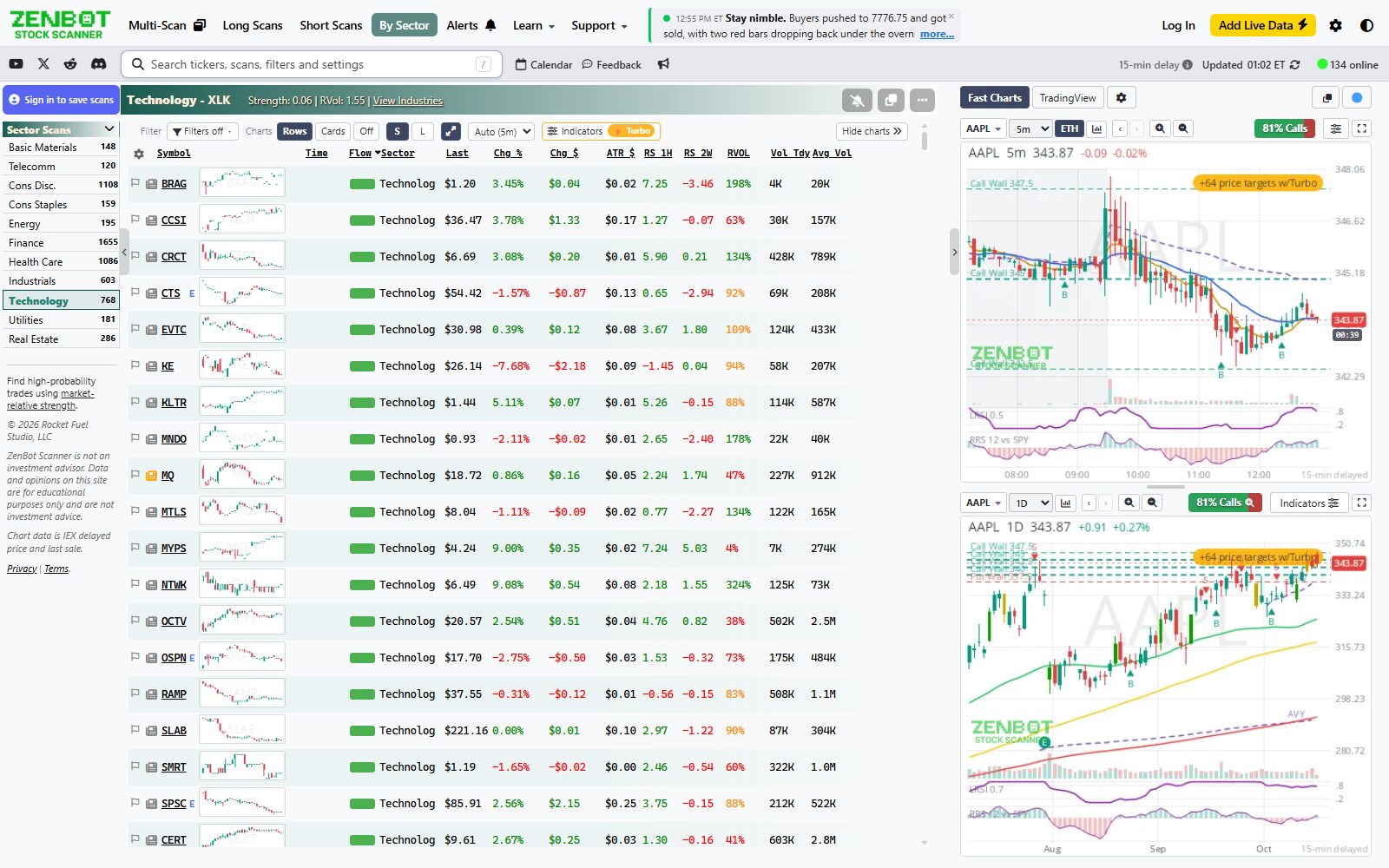
Task: Zoom in on the 5m AAPL chart
Action: click(x=1160, y=128)
